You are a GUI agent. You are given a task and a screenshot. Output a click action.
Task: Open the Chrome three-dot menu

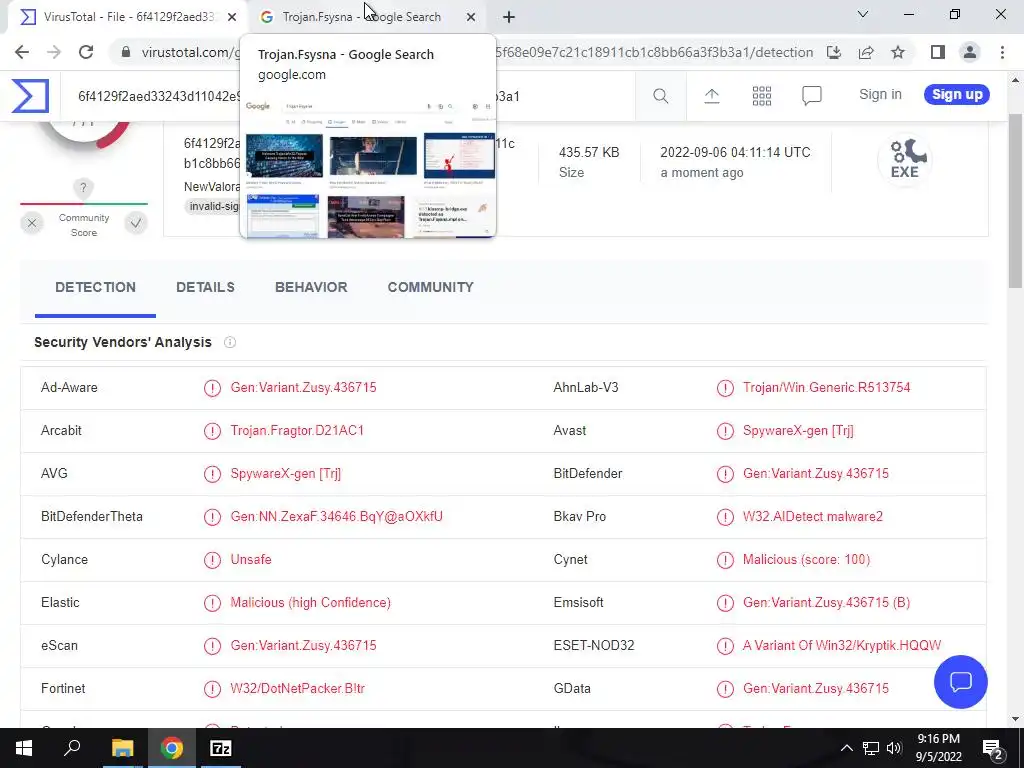click(x=1002, y=52)
